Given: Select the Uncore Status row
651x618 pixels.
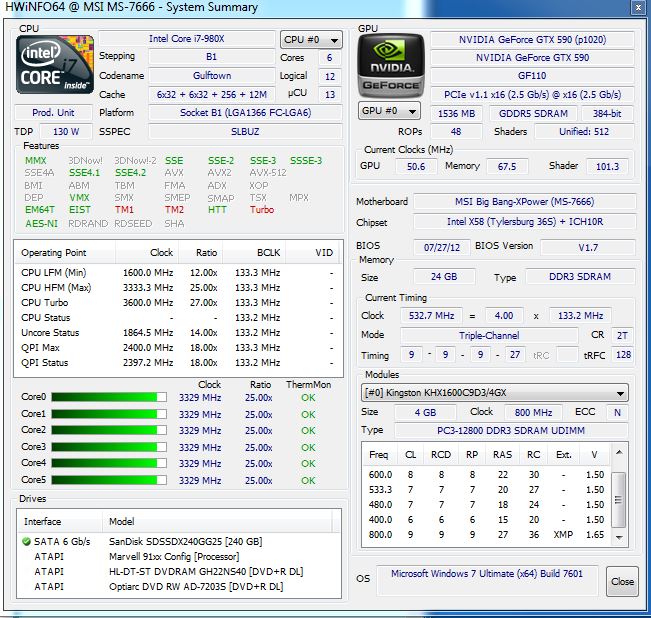Looking at the screenshot, I should pos(179,332).
